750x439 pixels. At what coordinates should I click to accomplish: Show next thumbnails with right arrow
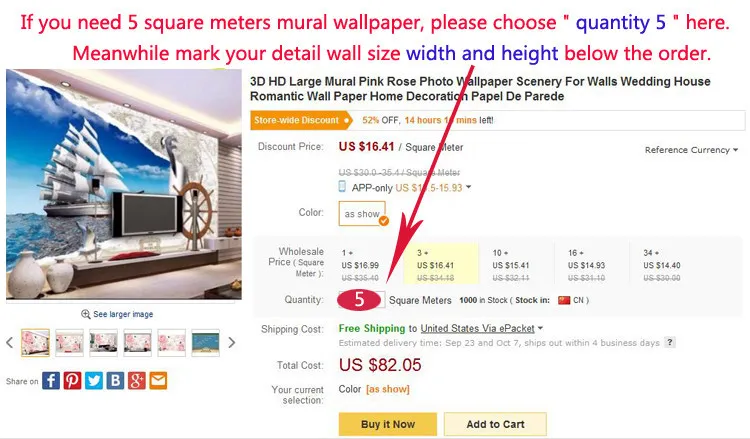(x=232, y=343)
